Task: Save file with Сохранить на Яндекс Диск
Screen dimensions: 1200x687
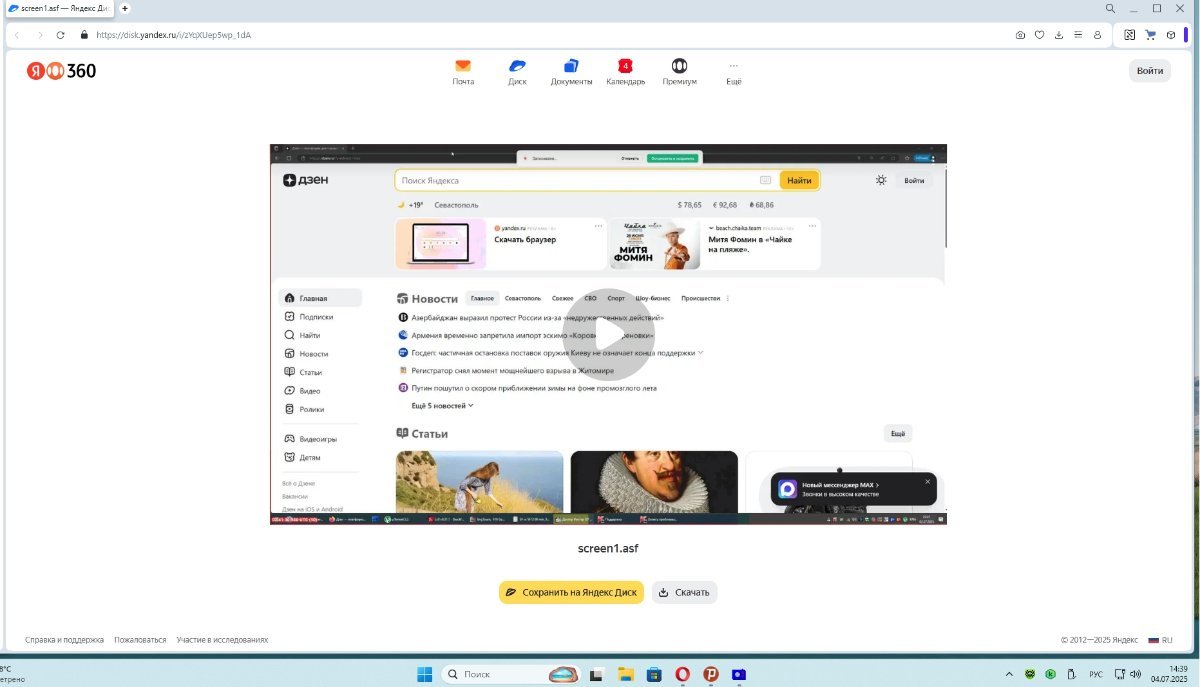Action: pyautogui.click(x=571, y=592)
